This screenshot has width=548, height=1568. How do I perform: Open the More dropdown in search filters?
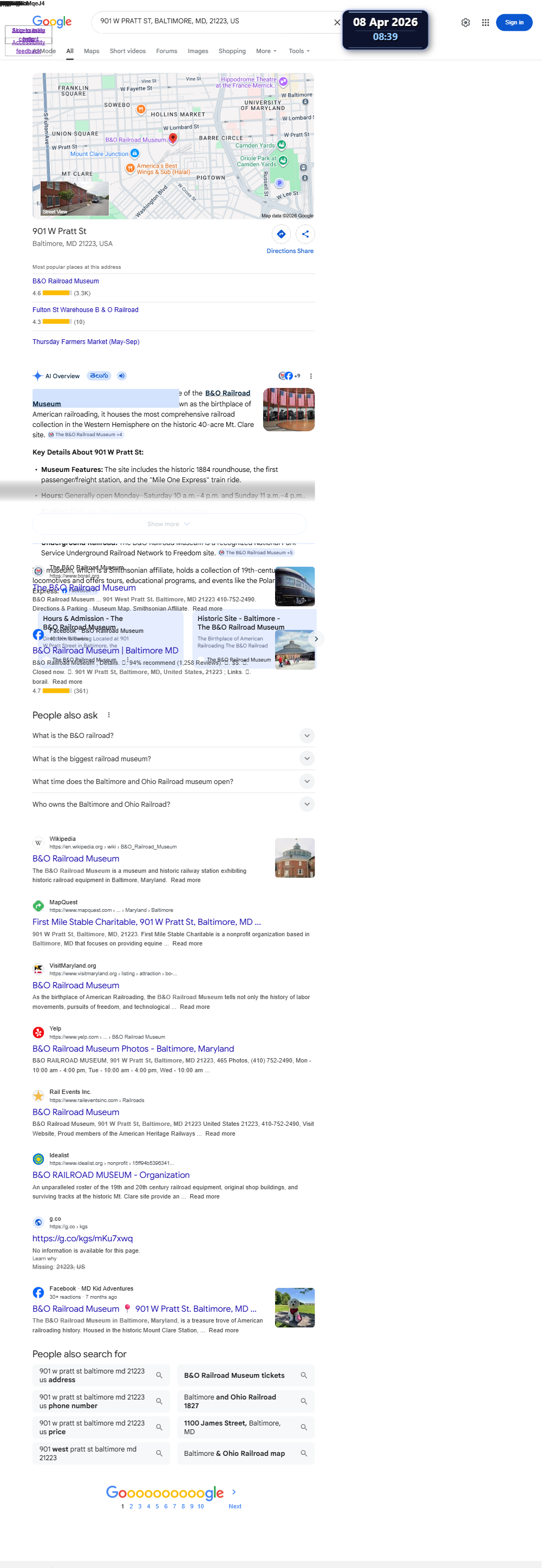[x=266, y=51]
